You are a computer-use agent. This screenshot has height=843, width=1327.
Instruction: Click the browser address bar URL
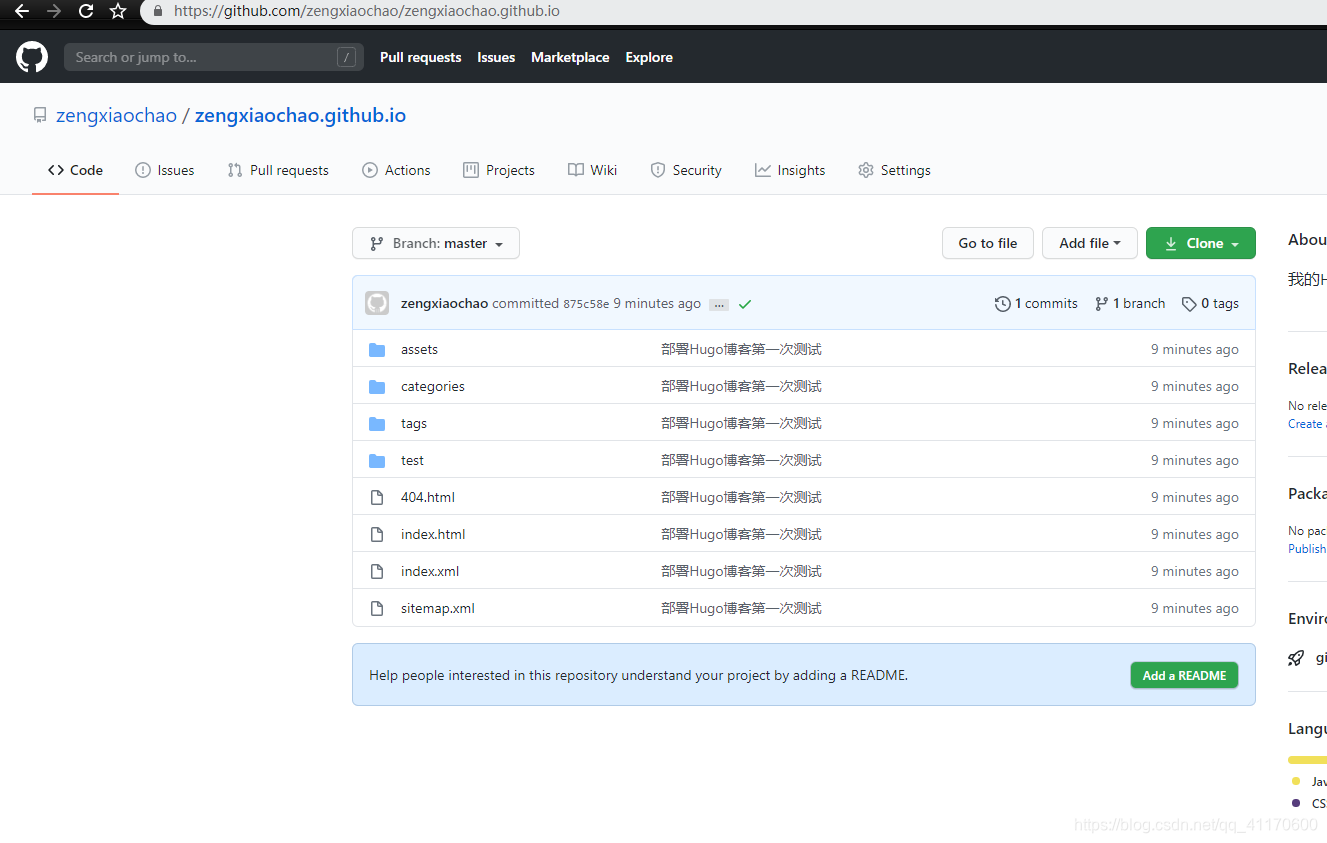366,11
